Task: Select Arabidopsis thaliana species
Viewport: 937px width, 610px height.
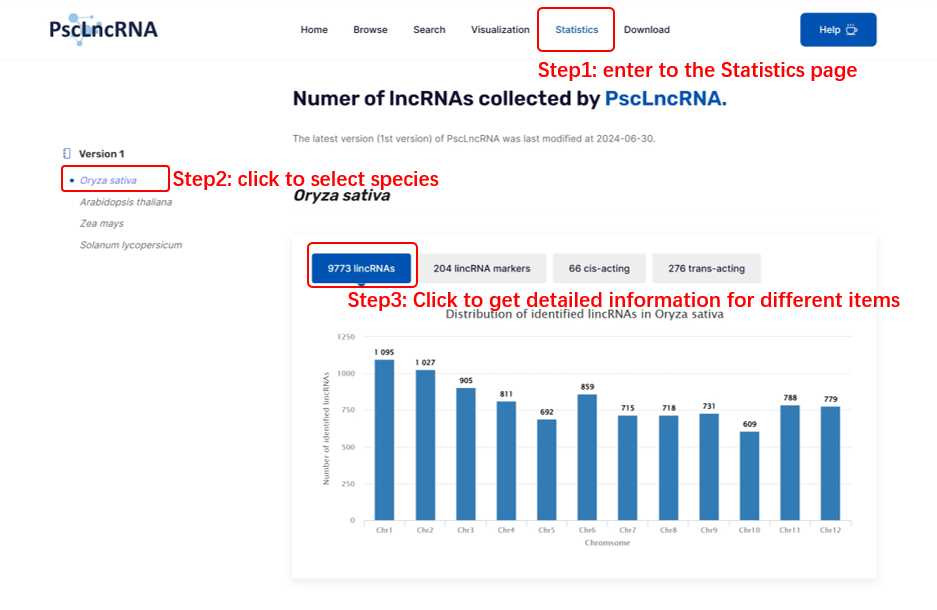Action: (x=126, y=202)
